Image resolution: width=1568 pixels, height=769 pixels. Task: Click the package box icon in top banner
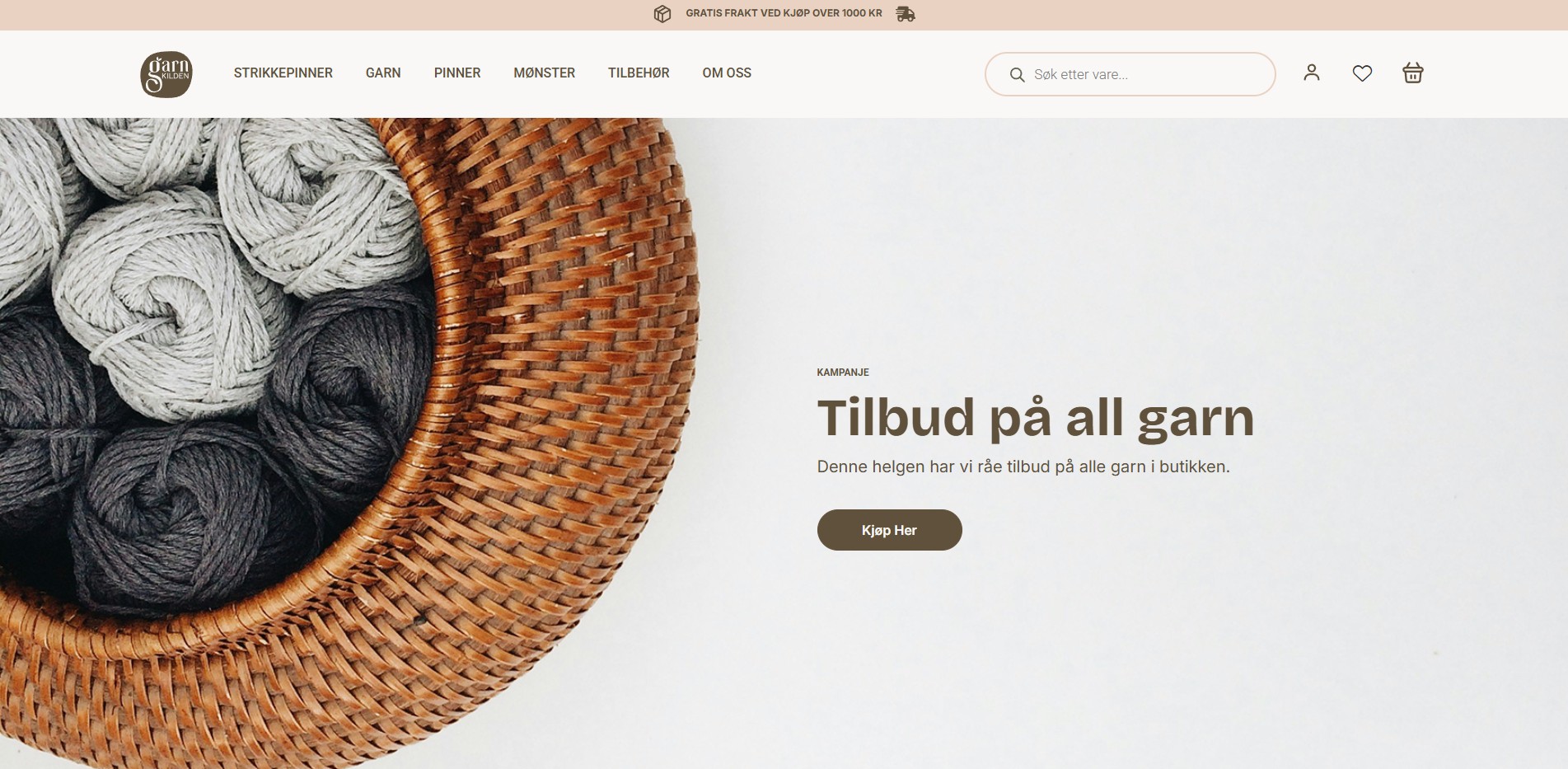pos(662,14)
